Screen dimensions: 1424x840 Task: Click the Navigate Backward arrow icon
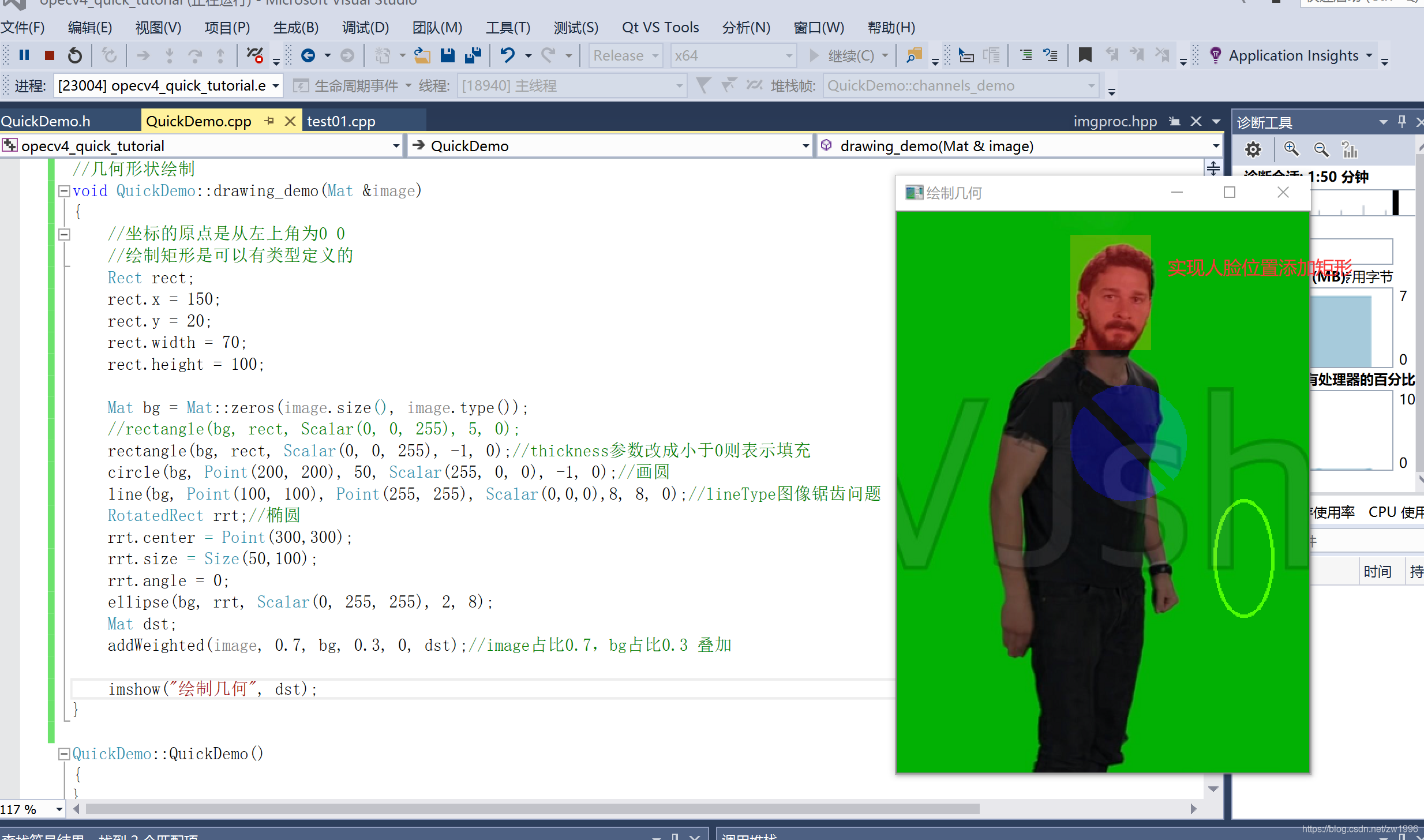coord(308,55)
